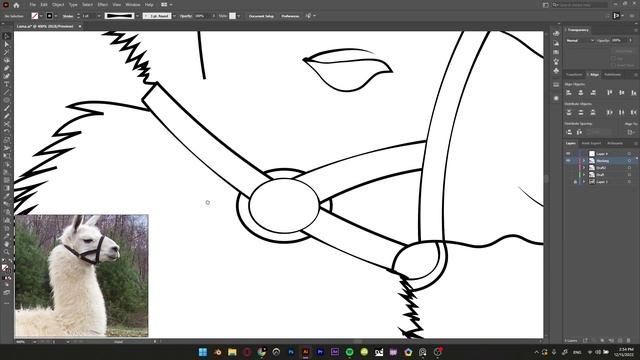Click the Fill color swatch in control bar
The image size is (640, 360).
click(35, 16)
